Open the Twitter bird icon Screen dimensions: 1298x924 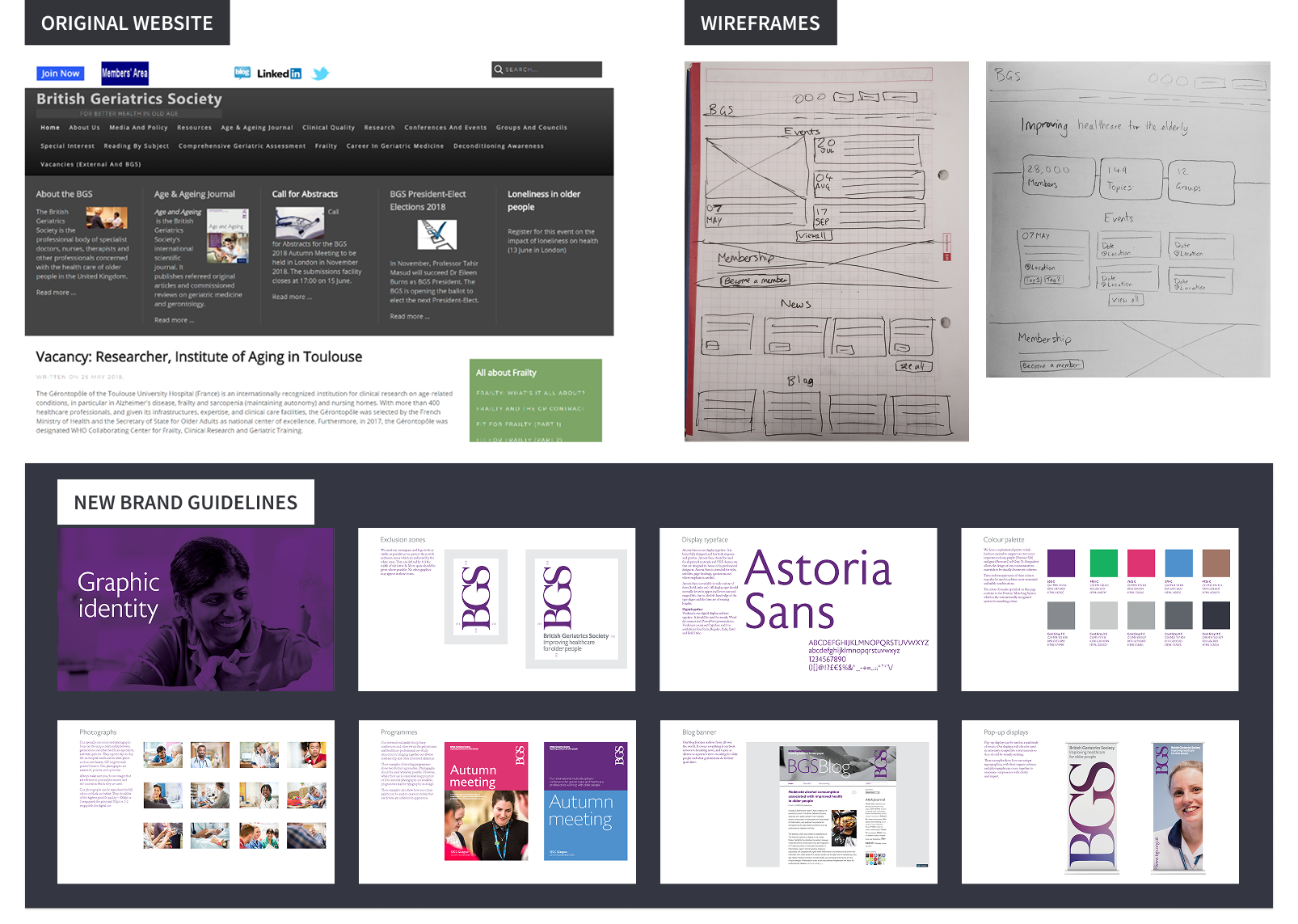(321, 74)
